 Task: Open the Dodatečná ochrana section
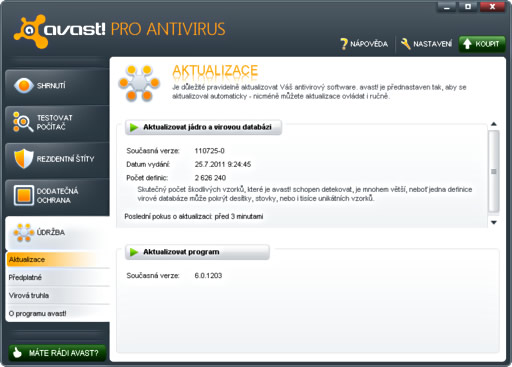(57, 196)
